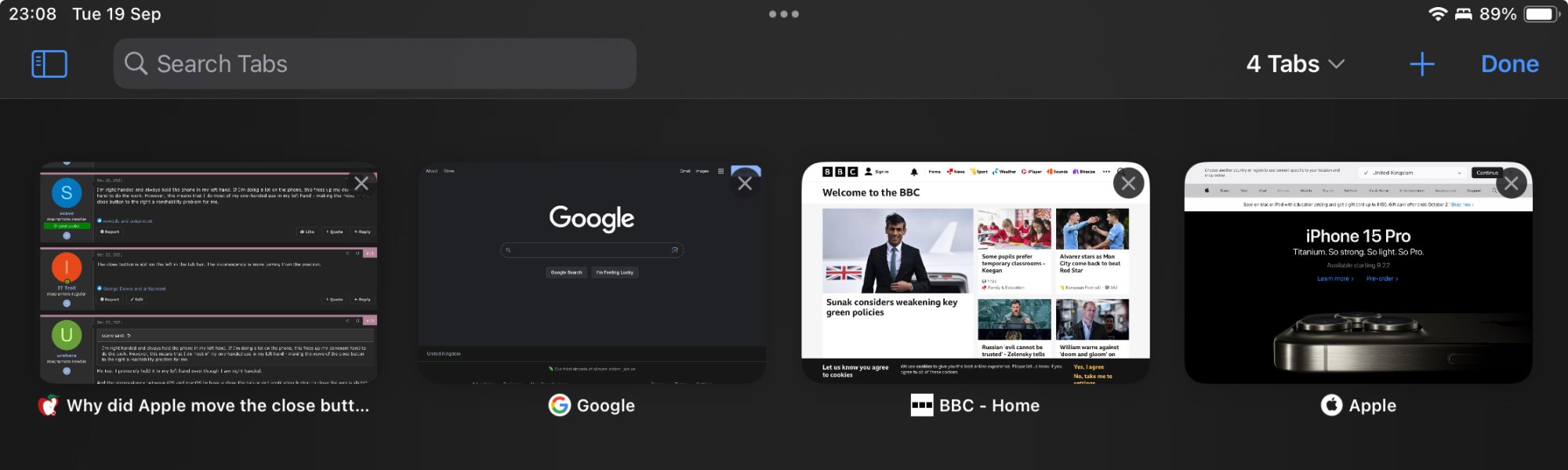Close the MacRumors forum tab
The image size is (1568, 470).
361,184
